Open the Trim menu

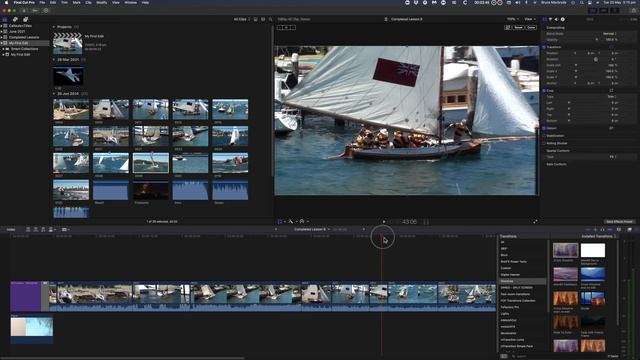(64, 2)
